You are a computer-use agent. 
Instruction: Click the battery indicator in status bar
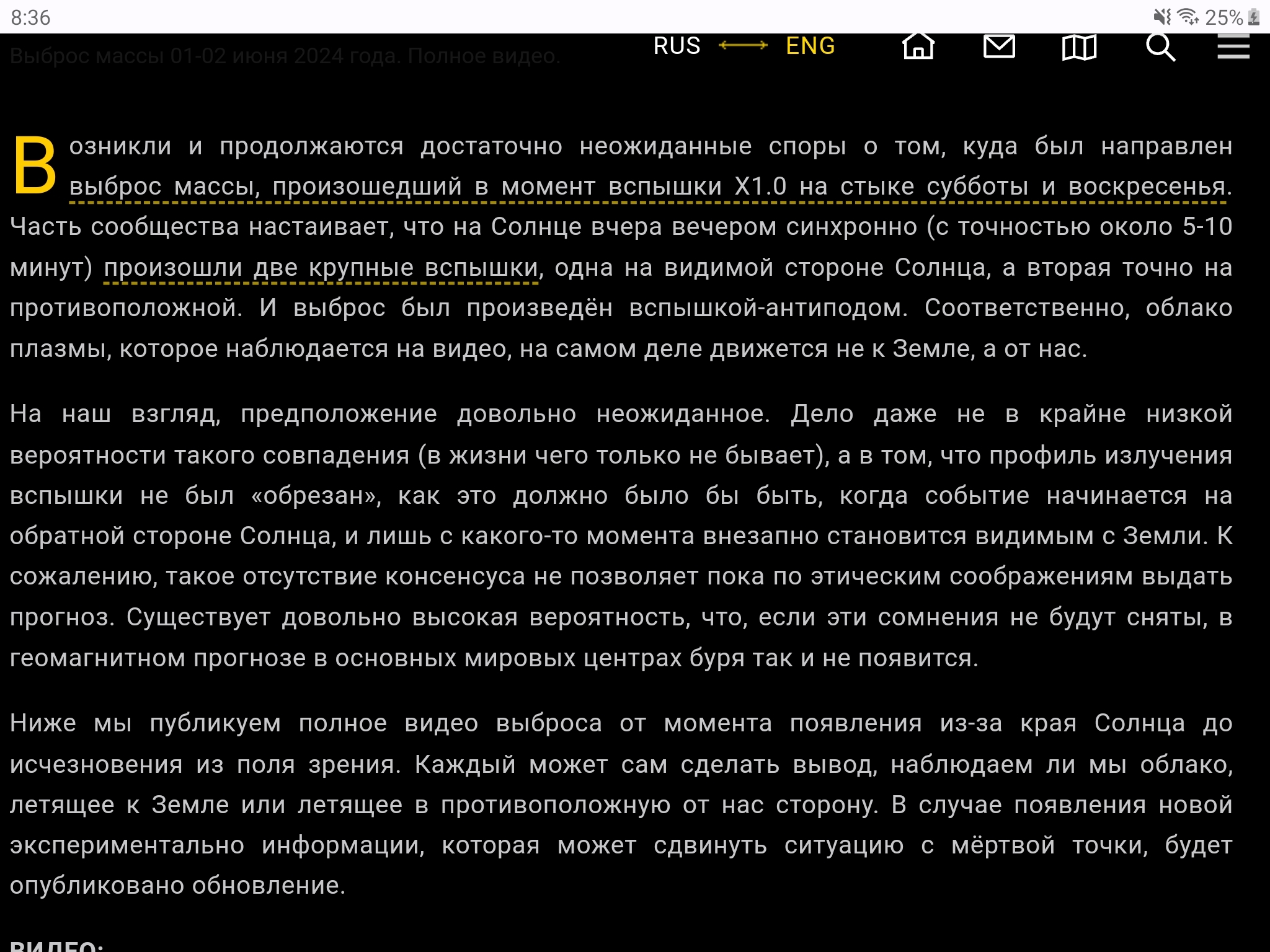1254,17
